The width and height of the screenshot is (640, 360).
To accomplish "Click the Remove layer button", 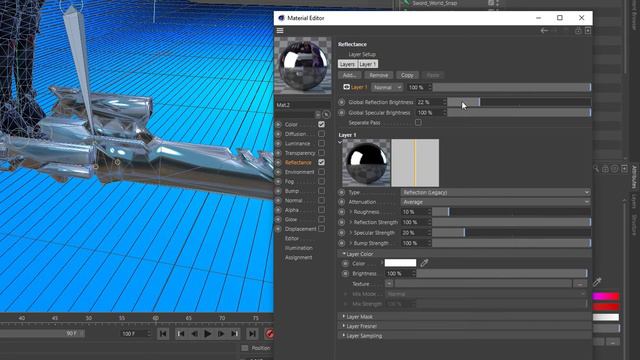I will coord(379,75).
